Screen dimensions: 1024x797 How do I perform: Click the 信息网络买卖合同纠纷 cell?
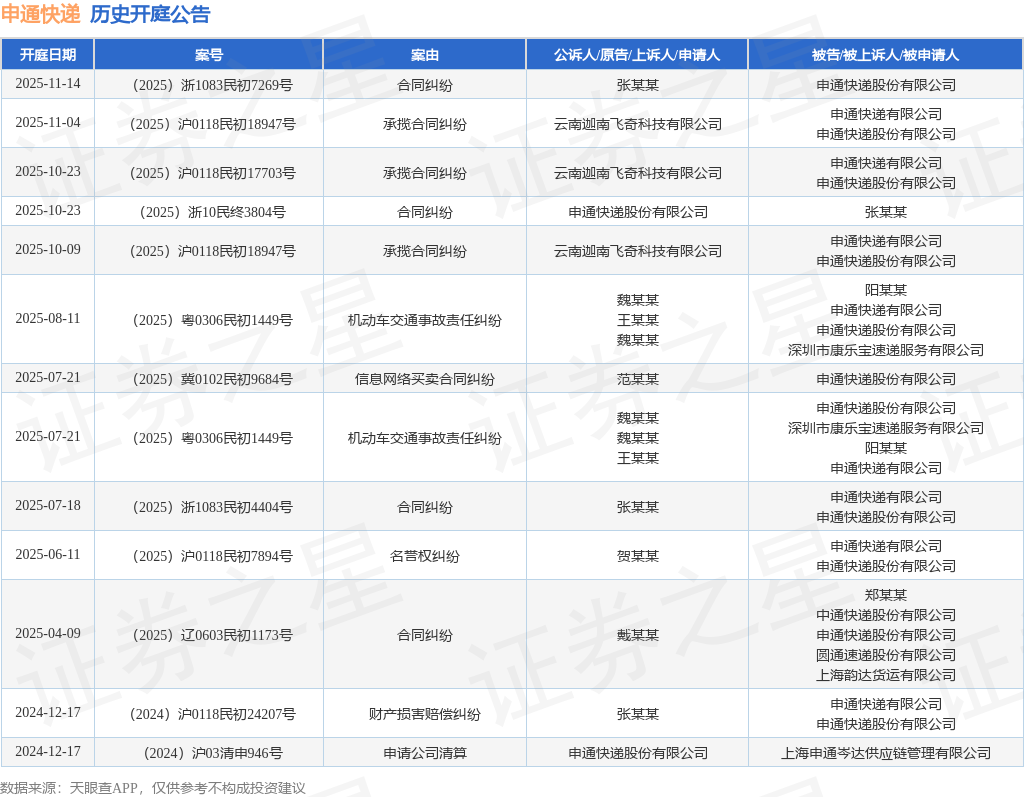click(x=424, y=379)
